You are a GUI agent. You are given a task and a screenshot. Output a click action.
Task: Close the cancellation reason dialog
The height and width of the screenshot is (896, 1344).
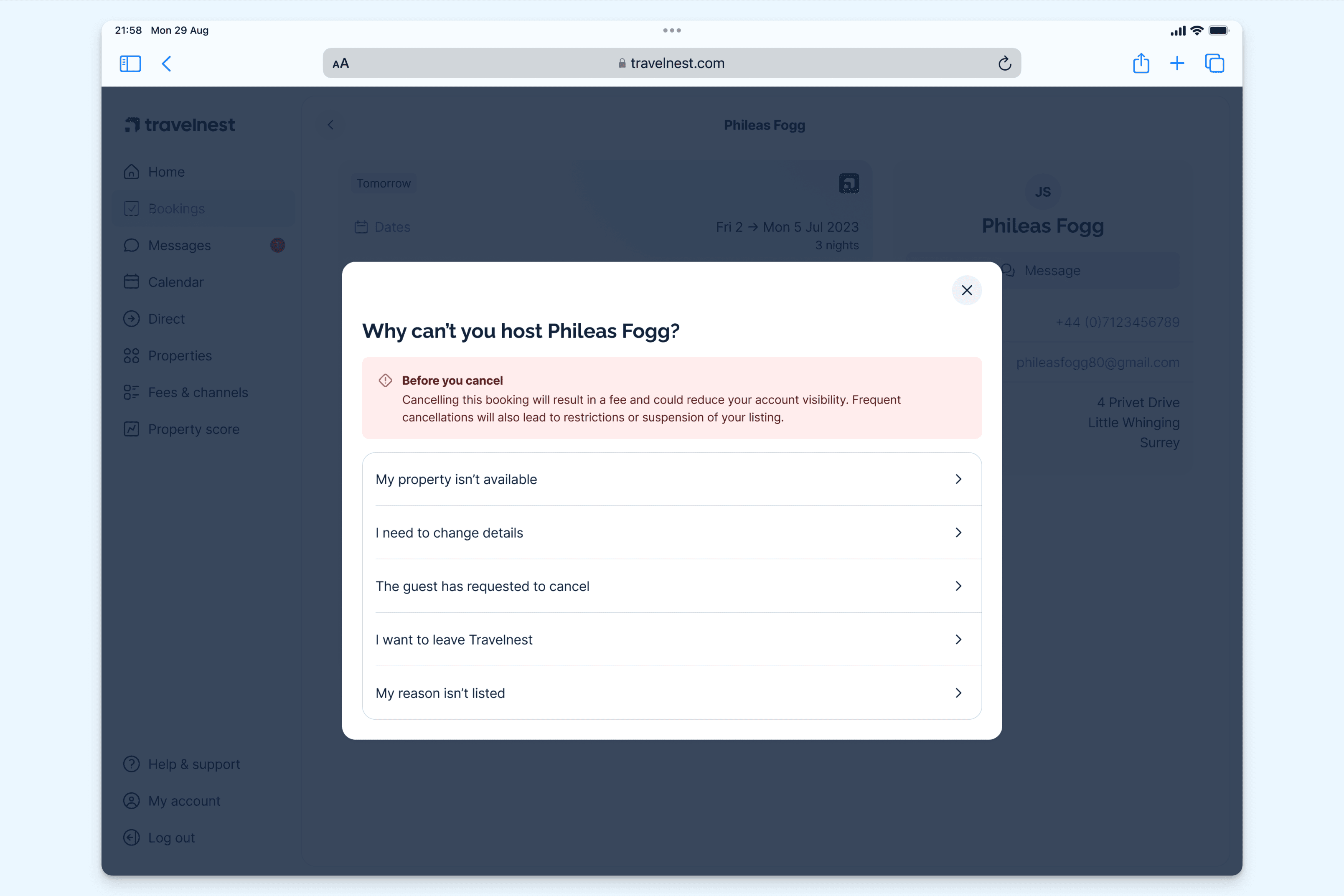[966, 290]
